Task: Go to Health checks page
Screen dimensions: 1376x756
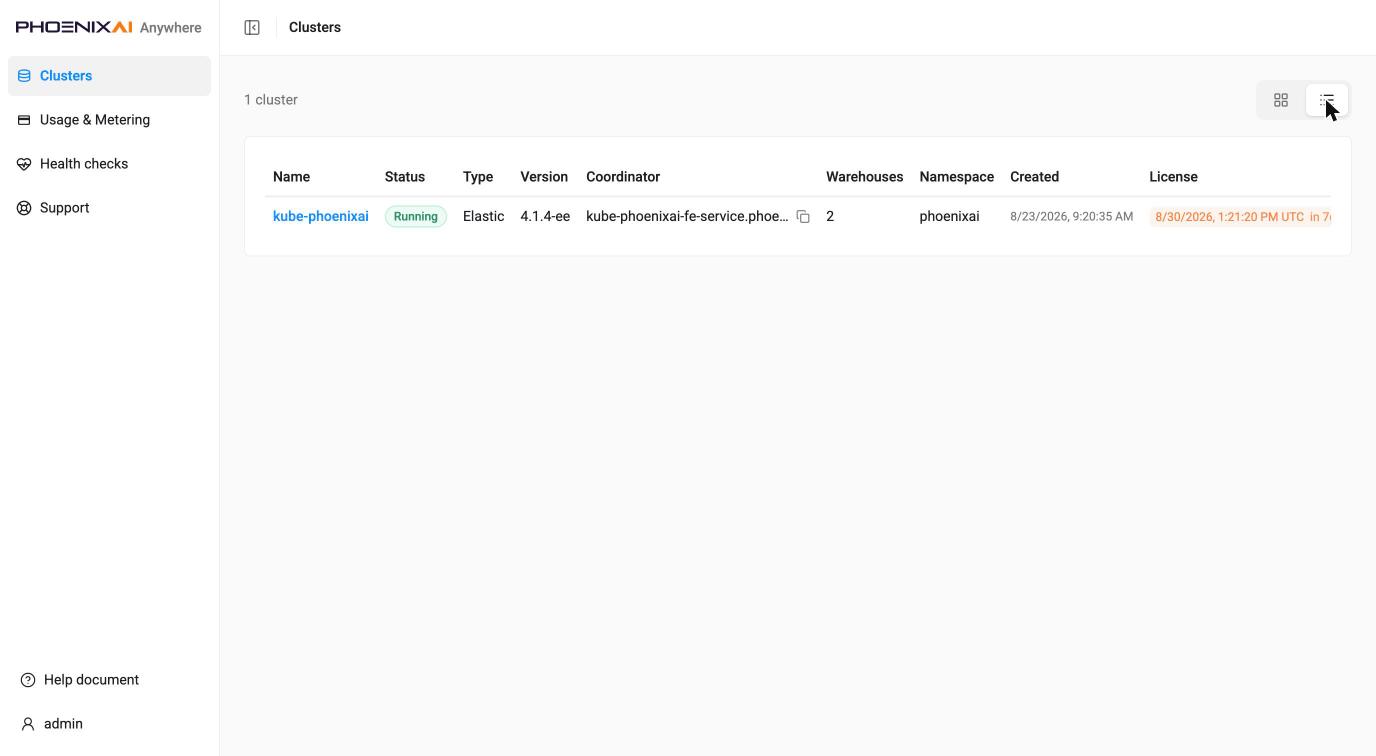Action: [109, 164]
